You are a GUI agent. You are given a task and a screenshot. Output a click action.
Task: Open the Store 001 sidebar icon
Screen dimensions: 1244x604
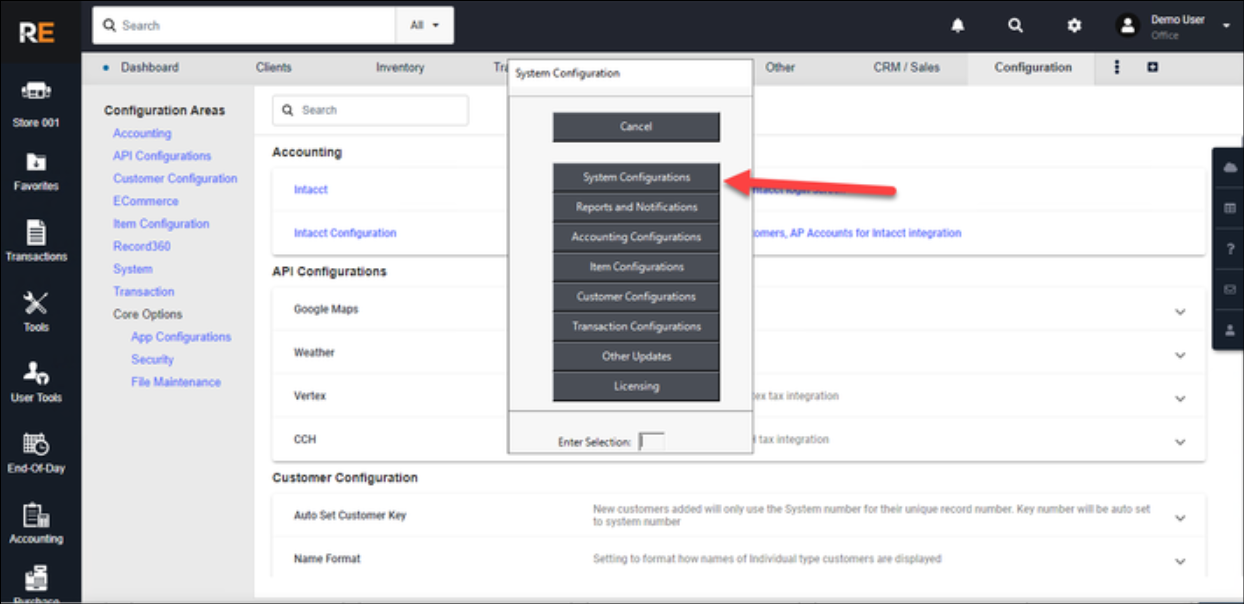click(36, 103)
